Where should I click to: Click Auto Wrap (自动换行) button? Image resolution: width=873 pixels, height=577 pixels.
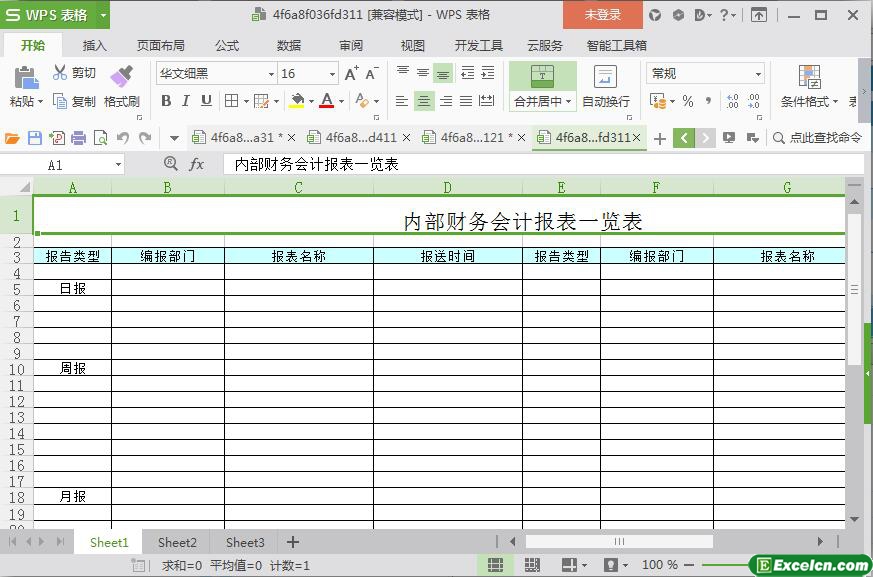[x=606, y=86]
